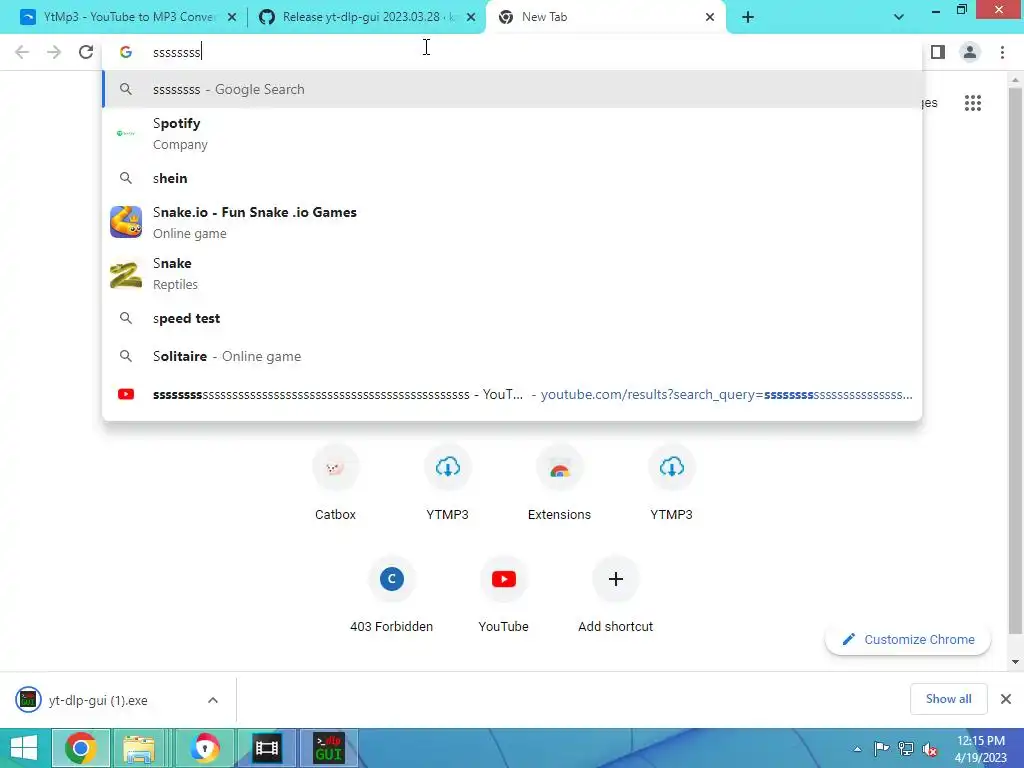Toggle the side panel icon
The image size is (1024, 768).
click(938, 52)
